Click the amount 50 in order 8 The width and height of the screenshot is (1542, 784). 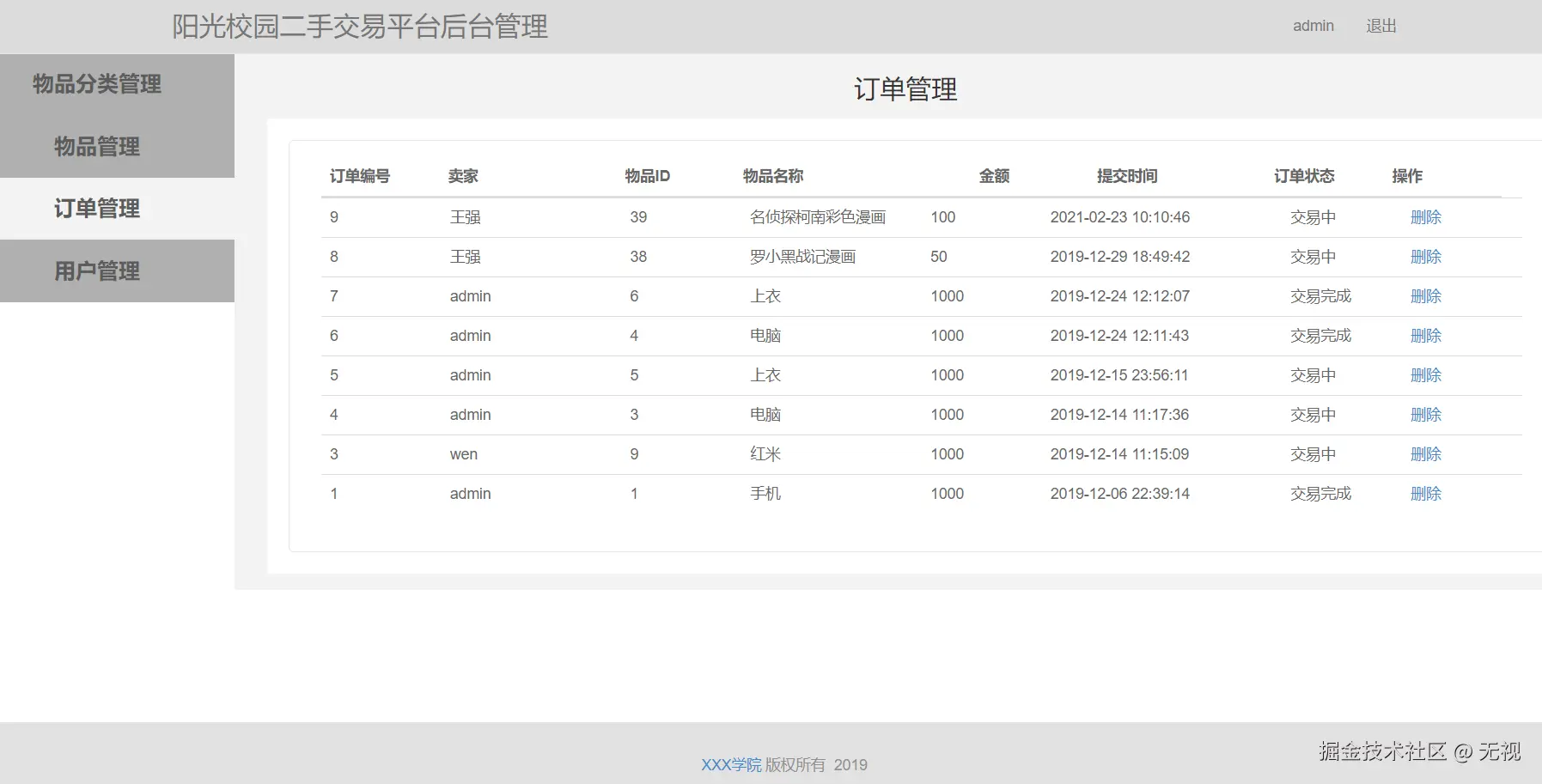tap(939, 257)
